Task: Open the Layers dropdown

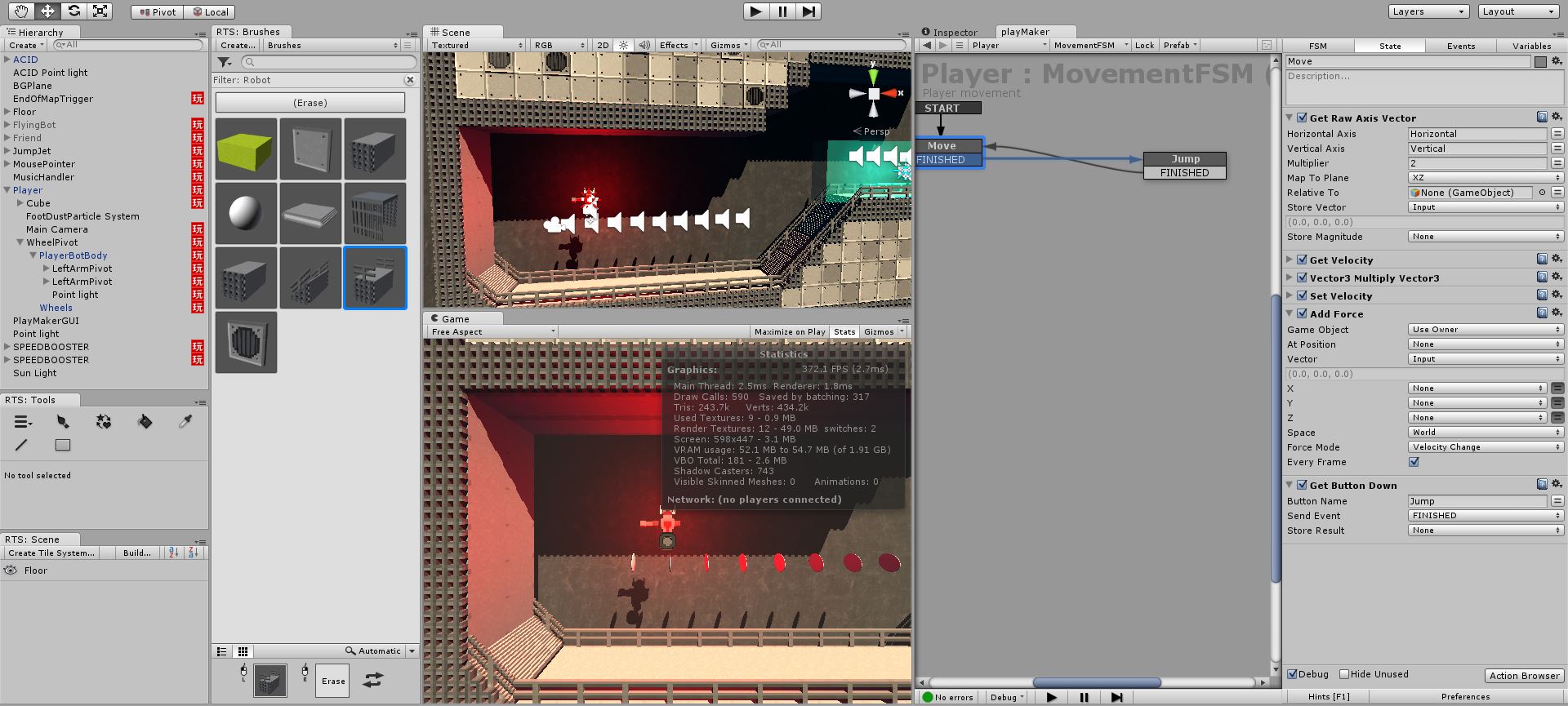Action: (1428, 11)
